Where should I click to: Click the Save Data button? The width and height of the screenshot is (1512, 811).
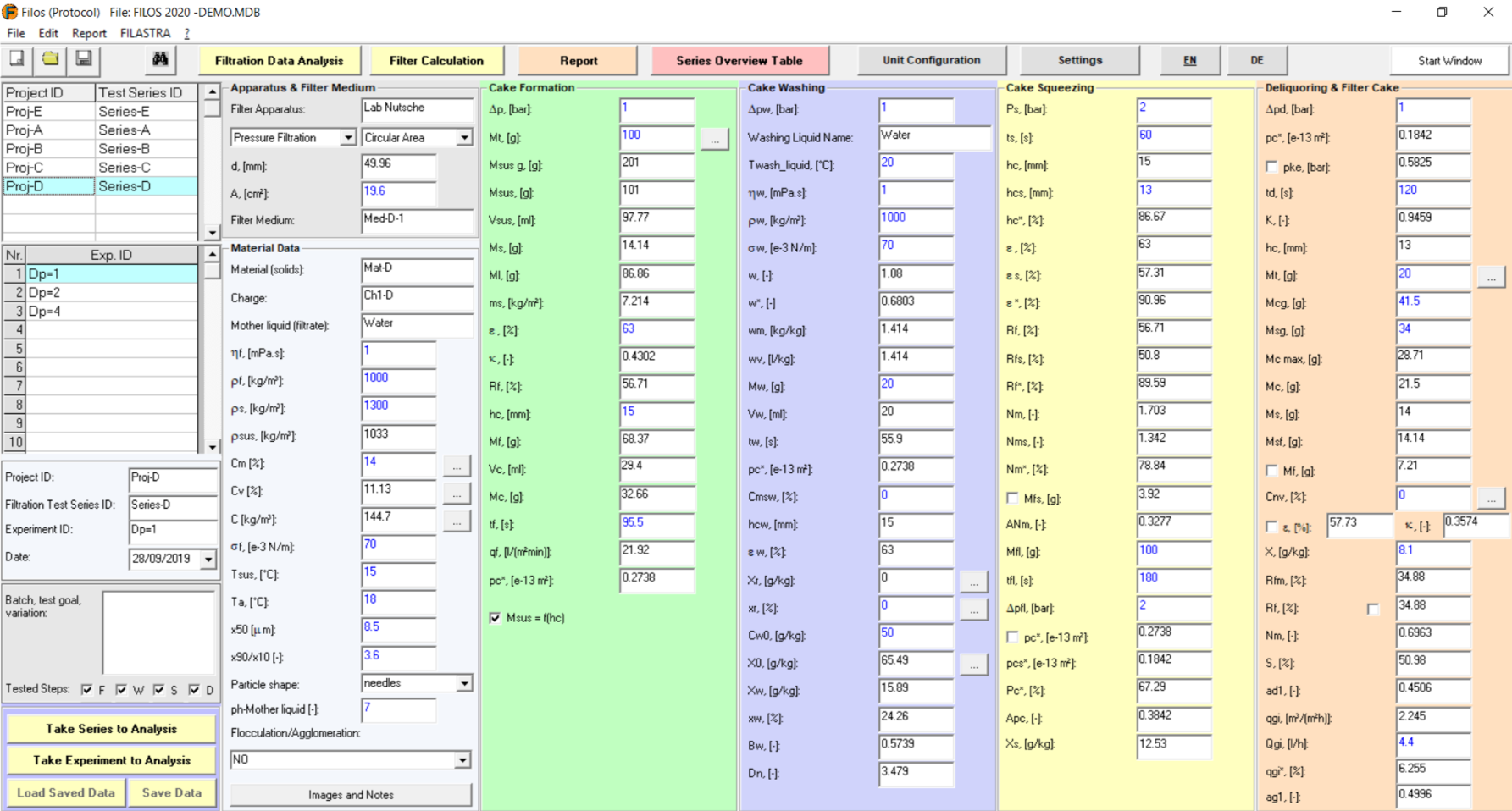tap(172, 793)
